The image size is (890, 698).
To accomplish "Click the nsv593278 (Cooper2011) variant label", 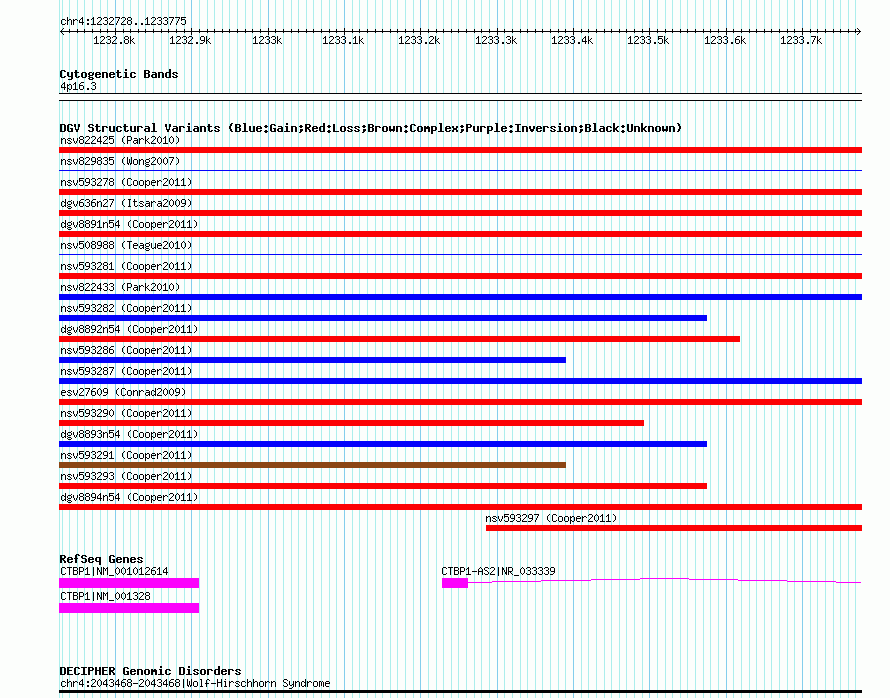I will [126, 182].
